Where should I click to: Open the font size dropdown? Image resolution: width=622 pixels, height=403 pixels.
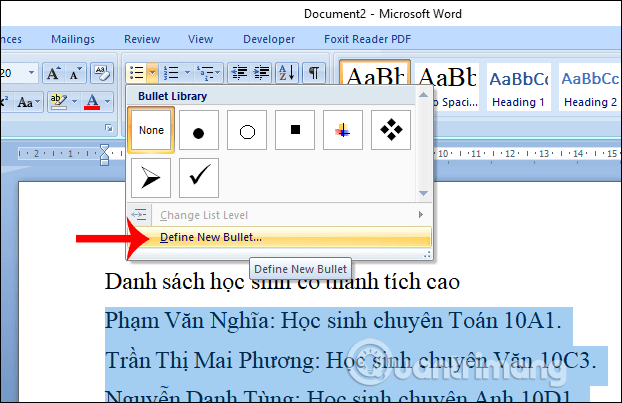[x=31, y=73]
